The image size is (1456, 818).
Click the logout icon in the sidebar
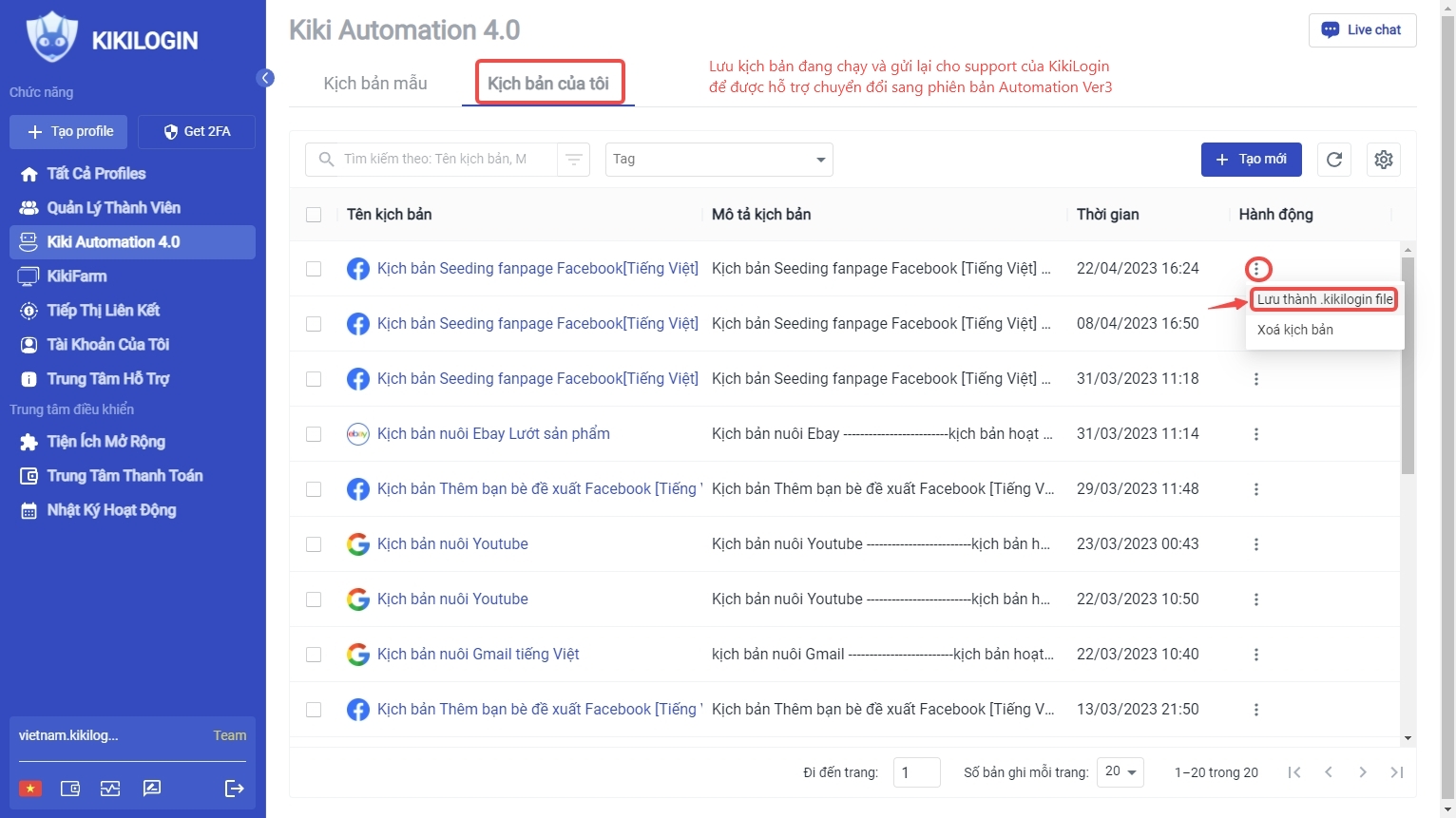234,789
